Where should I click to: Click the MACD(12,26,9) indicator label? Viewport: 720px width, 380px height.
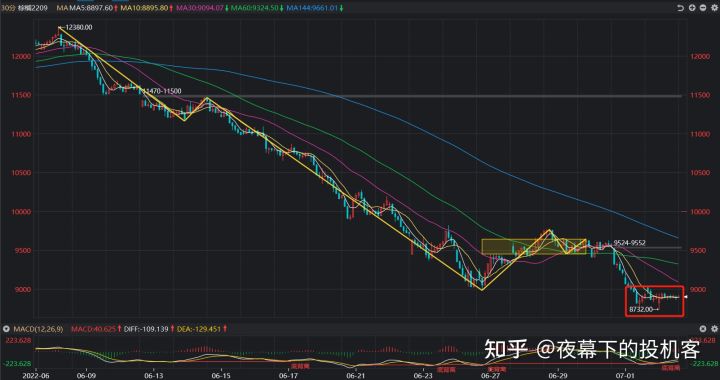click(39, 329)
